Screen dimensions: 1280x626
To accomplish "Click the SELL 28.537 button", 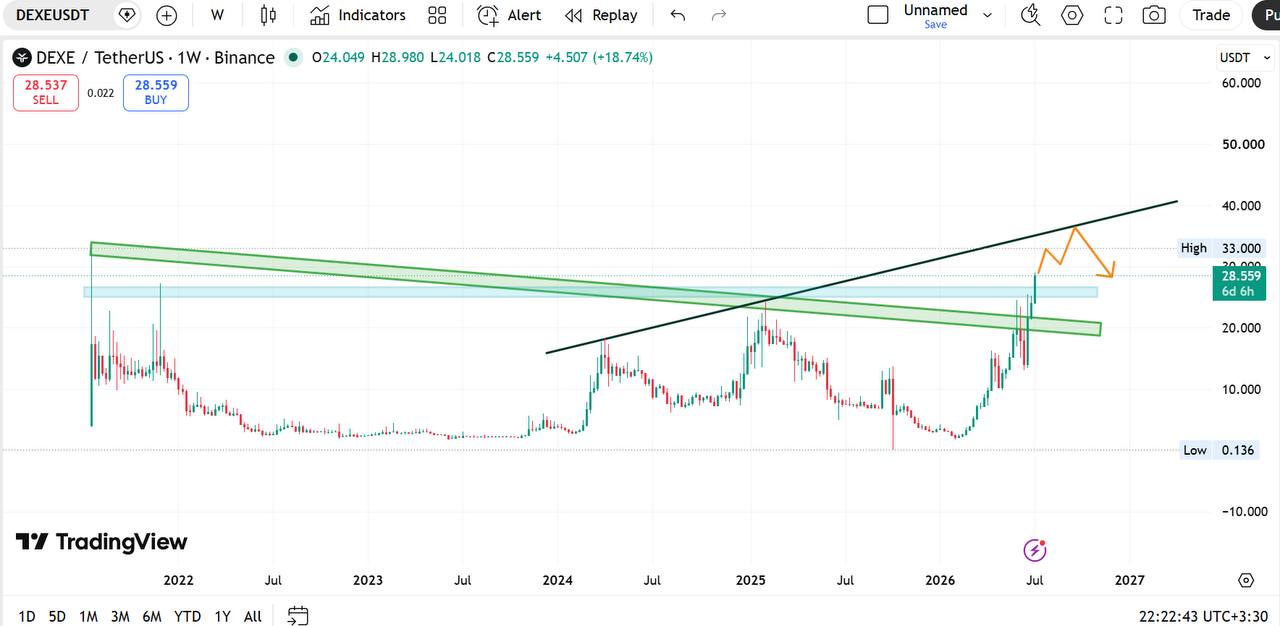I will pyautogui.click(x=46, y=92).
